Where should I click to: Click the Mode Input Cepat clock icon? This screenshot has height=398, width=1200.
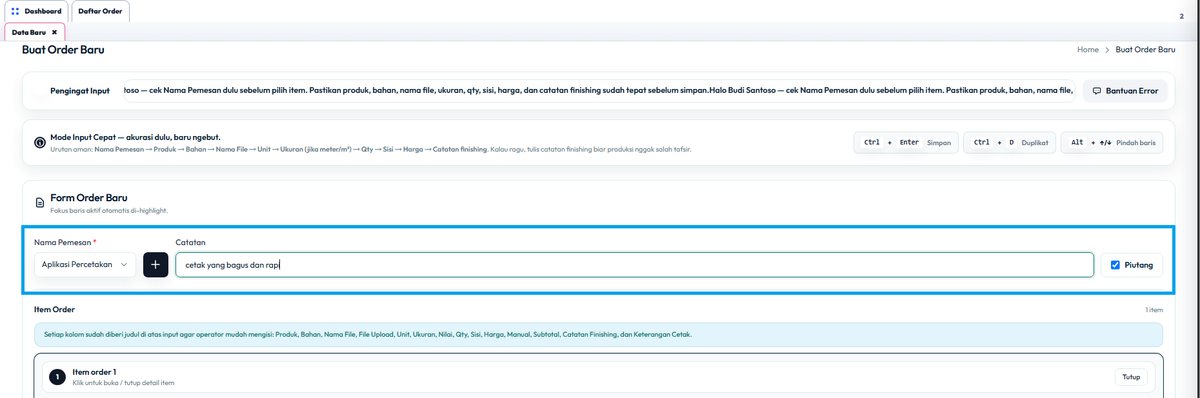(x=39, y=143)
